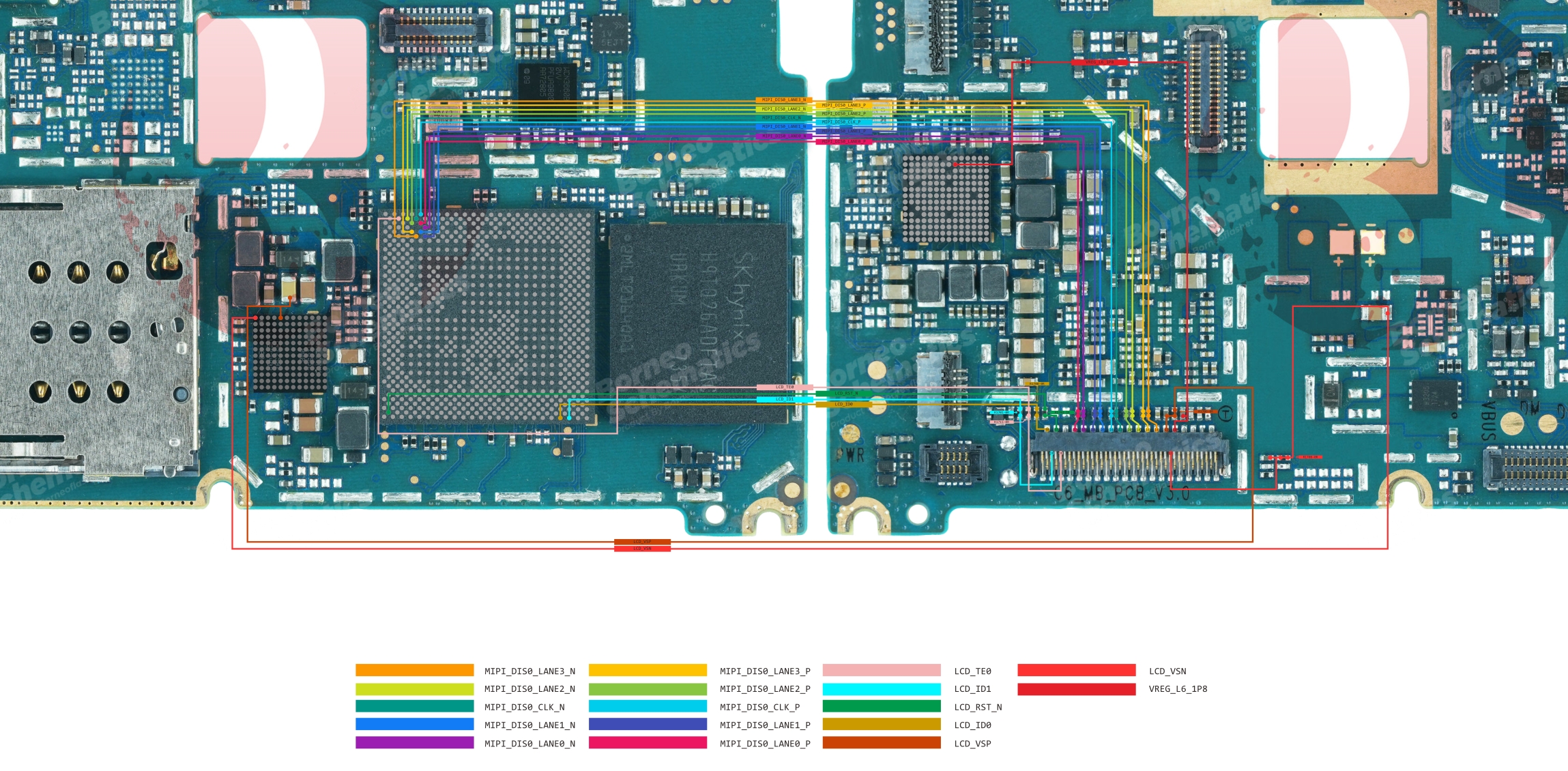Select the MIPI_DIS0_LANE3_N legend text

click(x=529, y=671)
